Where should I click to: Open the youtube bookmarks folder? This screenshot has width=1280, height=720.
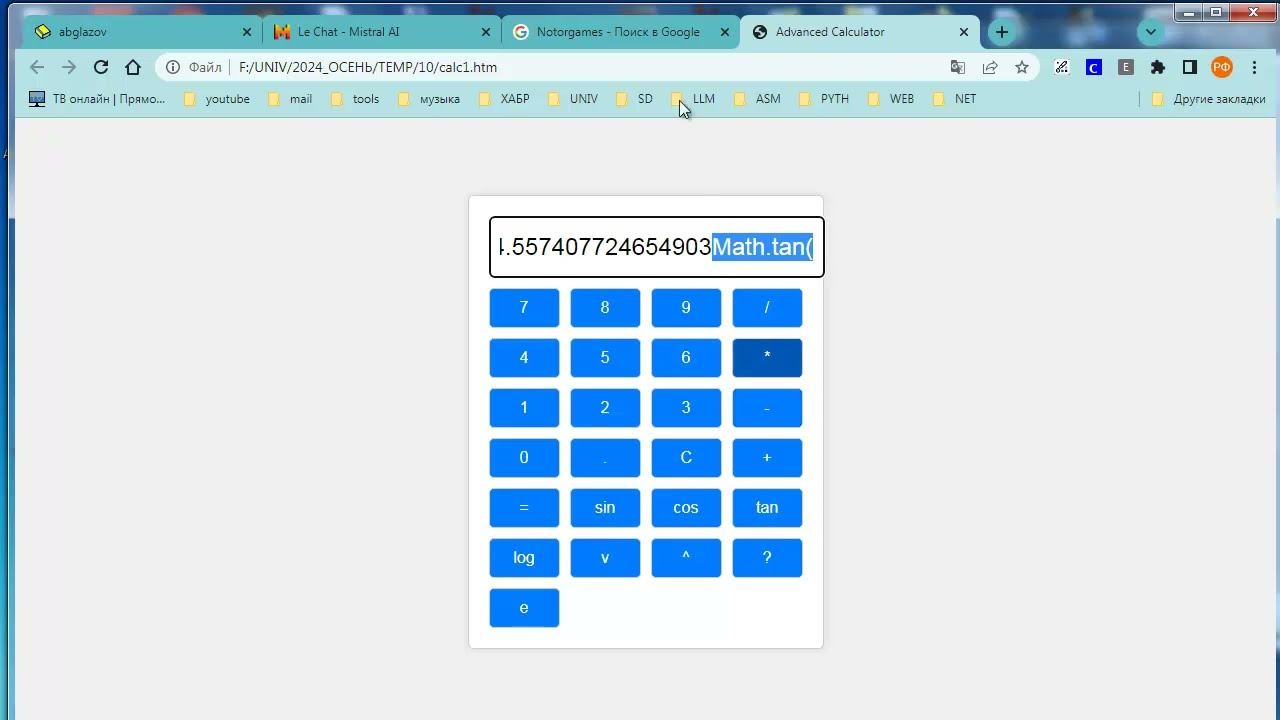click(217, 99)
